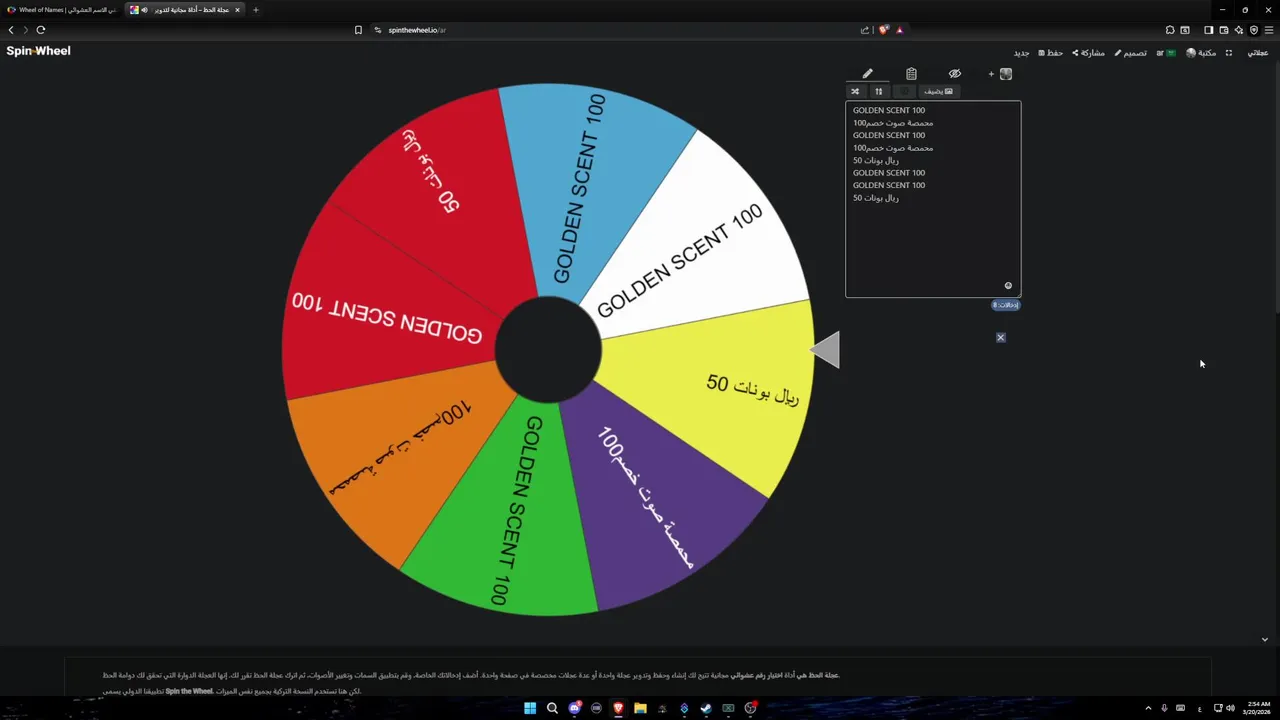Mute the audio in current tab

145,10
